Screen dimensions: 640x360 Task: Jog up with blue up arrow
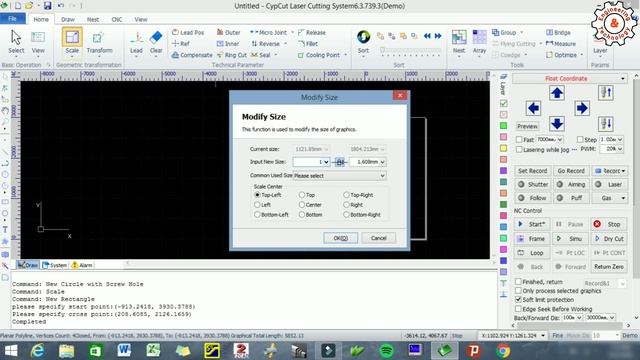pyautogui.click(x=557, y=93)
